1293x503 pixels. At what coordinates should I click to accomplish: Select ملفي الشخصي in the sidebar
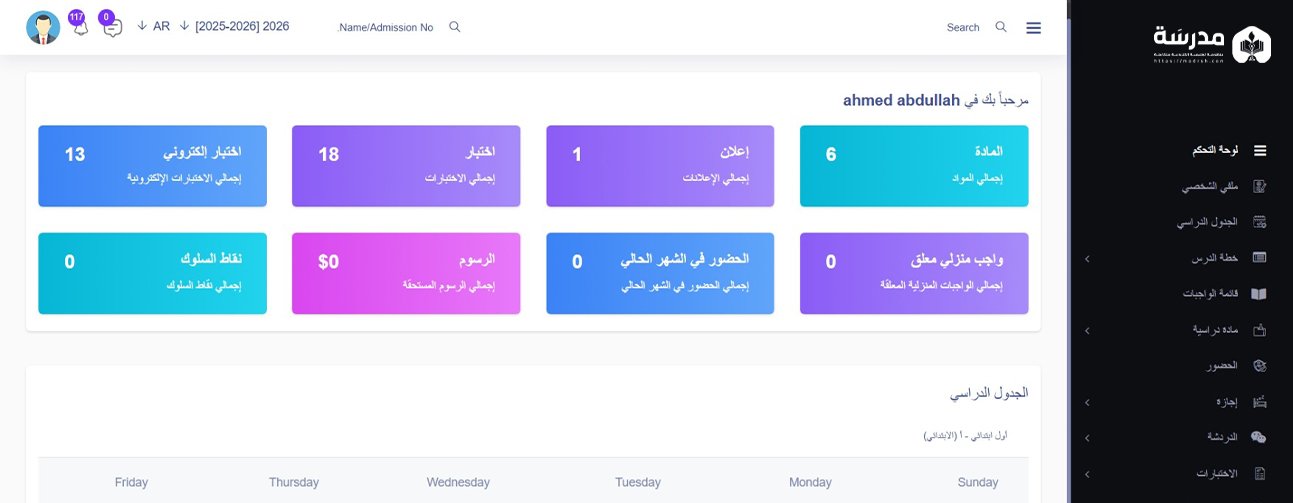tap(1209, 186)
